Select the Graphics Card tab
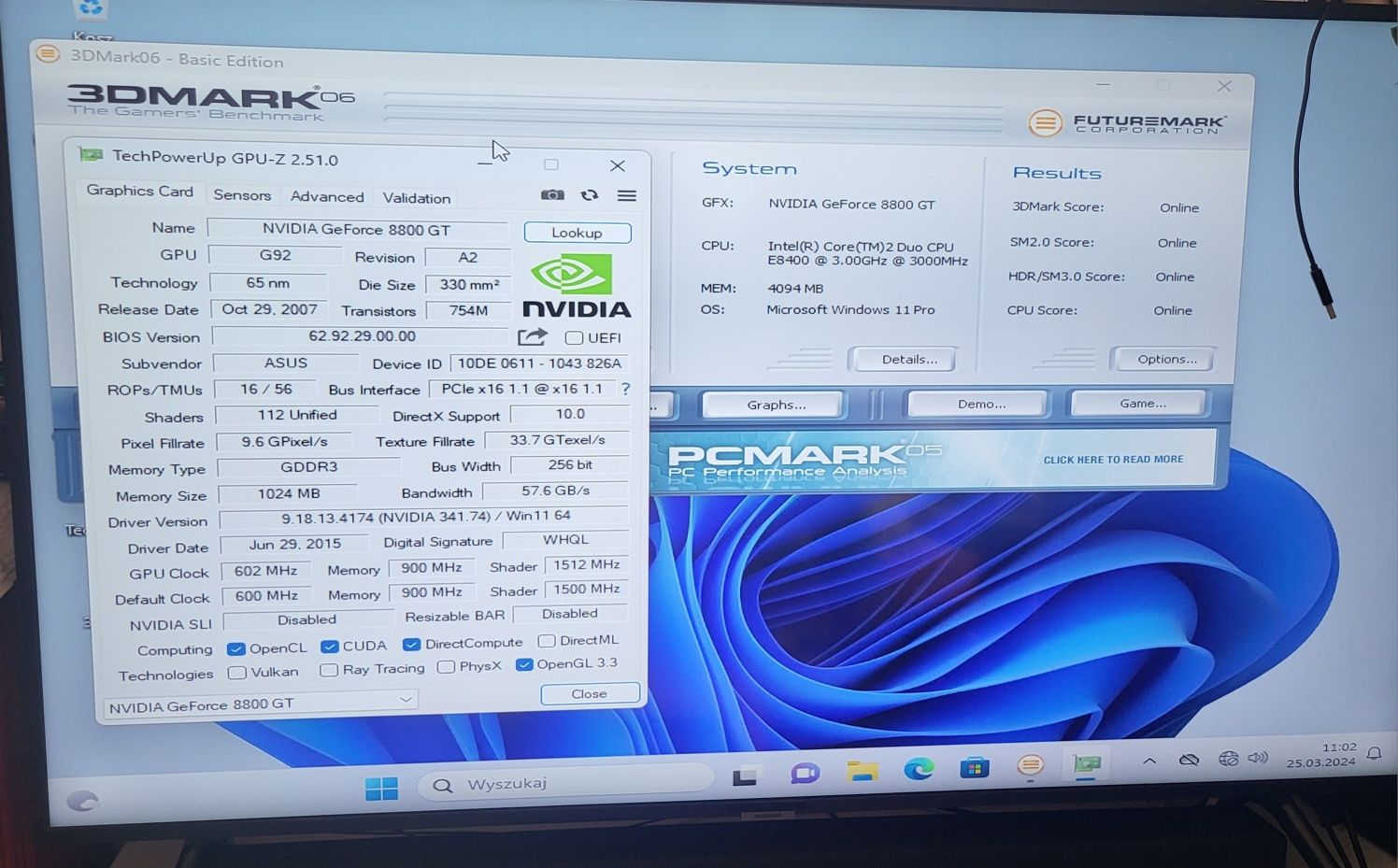Screen dimensions: 1398x868 pos(139,191)
